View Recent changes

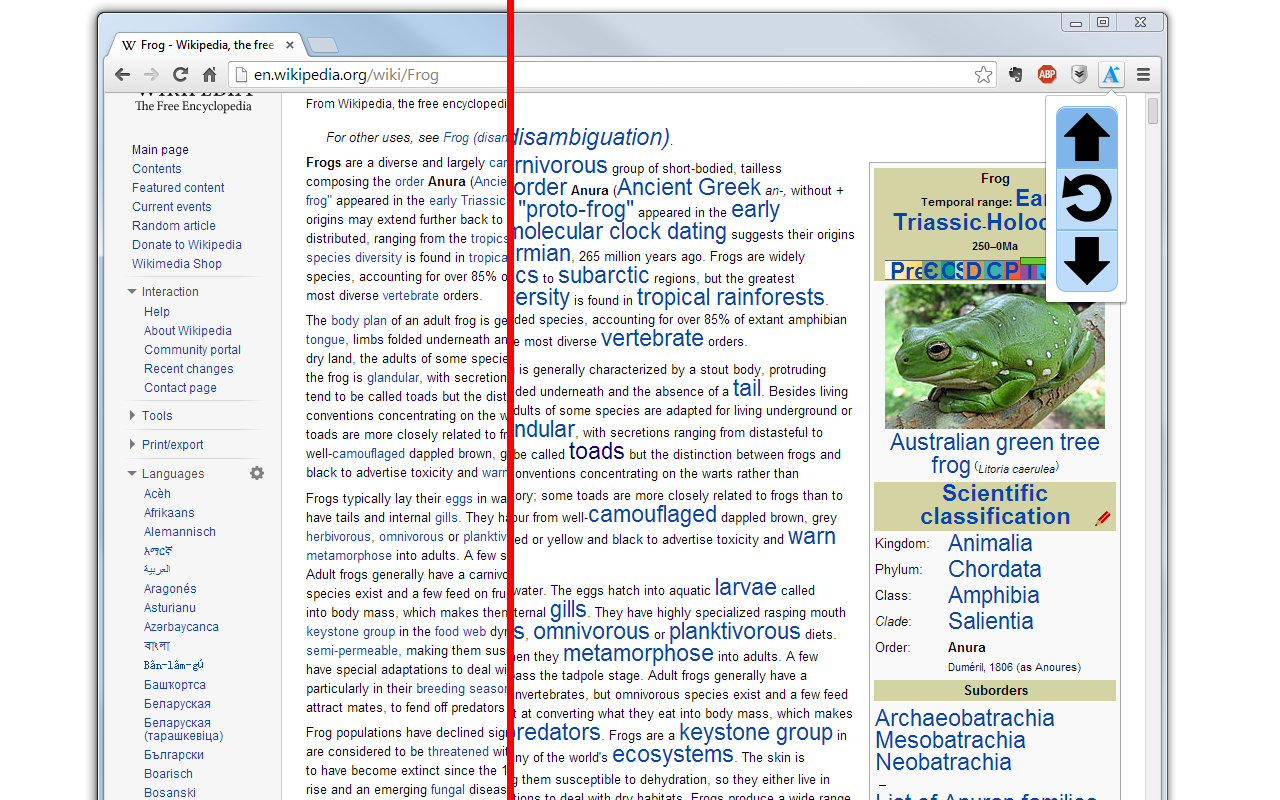[x=189, y=369]
